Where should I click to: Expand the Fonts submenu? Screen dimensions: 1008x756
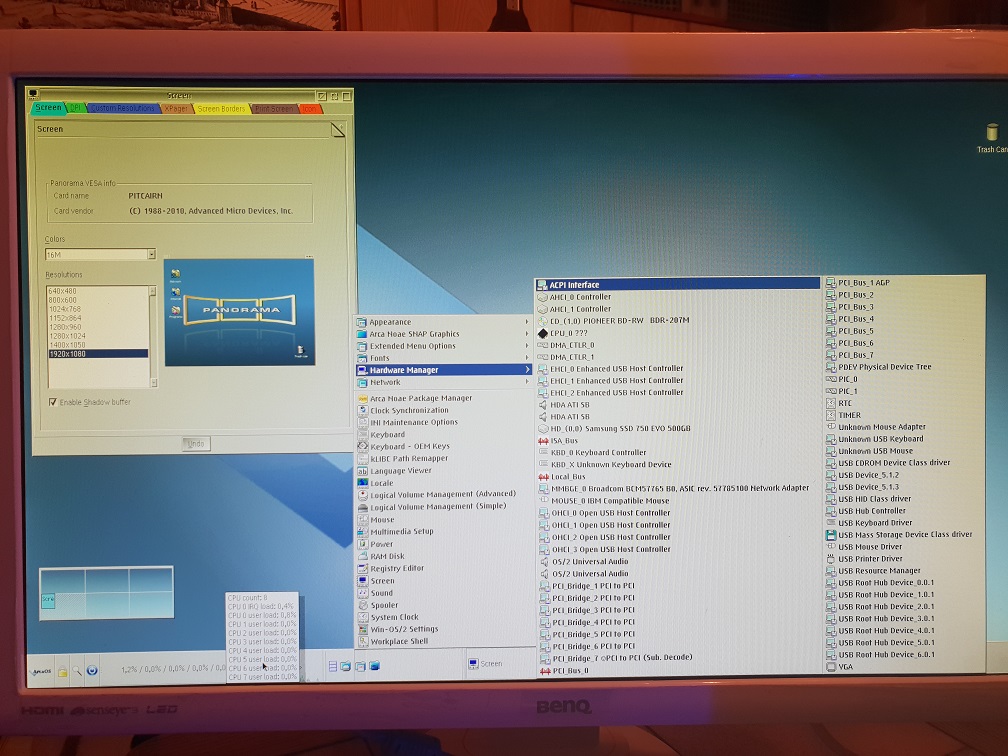[444, 358]
